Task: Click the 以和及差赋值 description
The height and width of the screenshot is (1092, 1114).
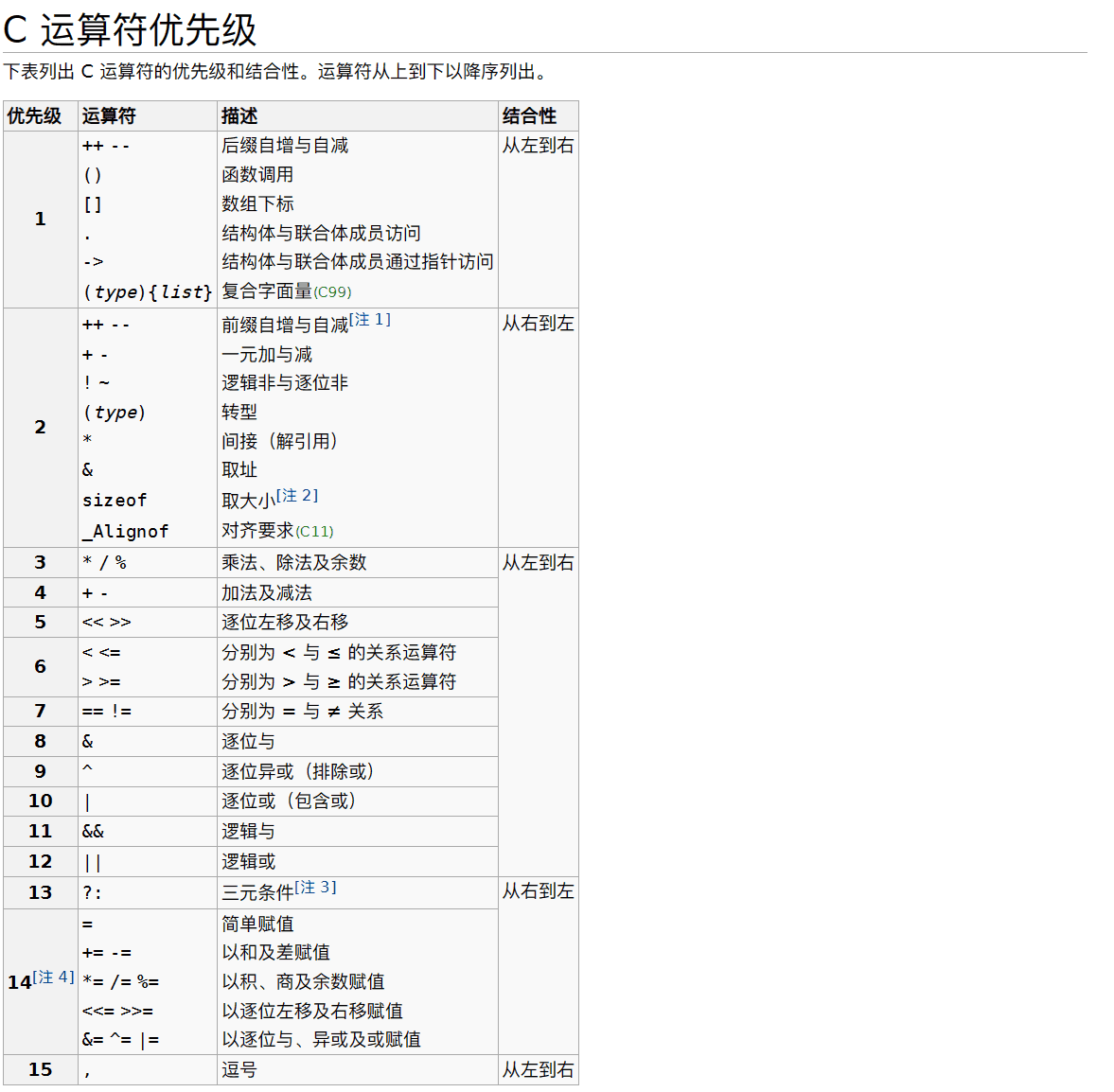Action: (276, 953)
